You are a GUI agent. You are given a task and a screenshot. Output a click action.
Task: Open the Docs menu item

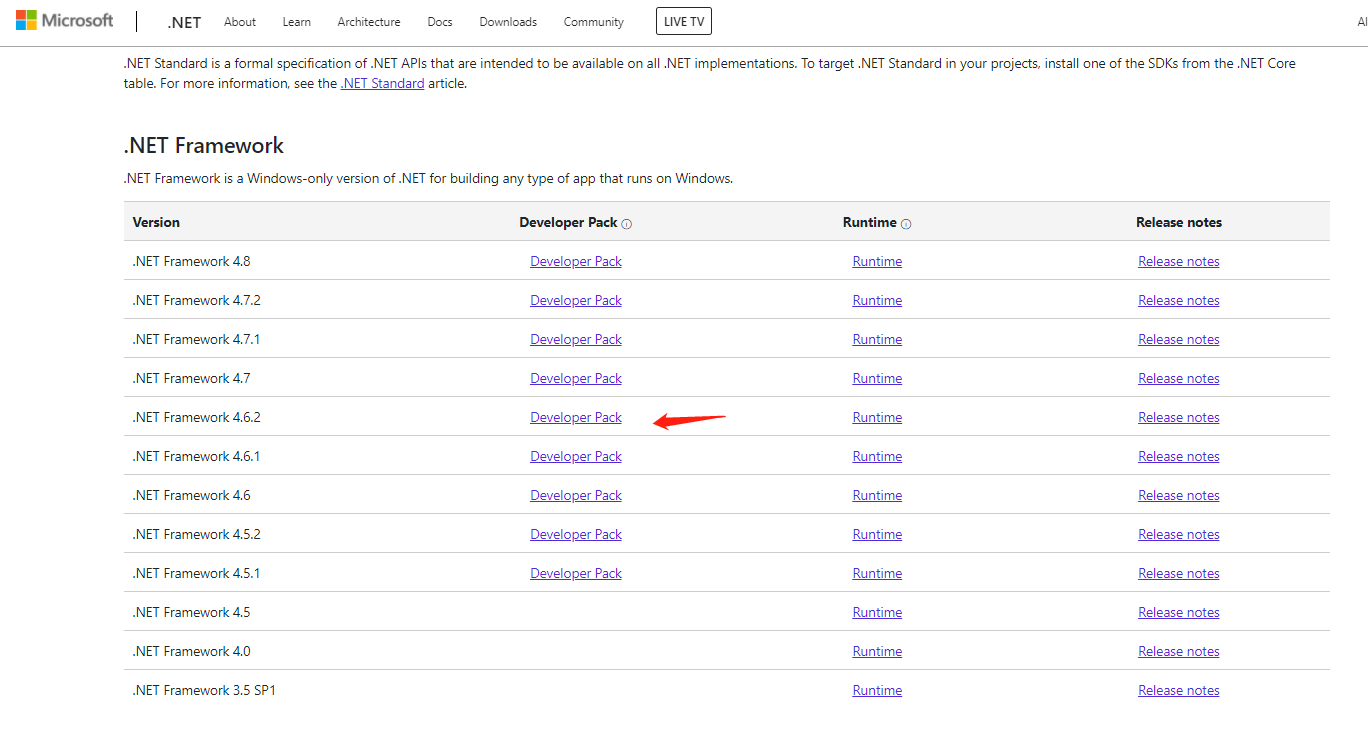coord(440,22)
